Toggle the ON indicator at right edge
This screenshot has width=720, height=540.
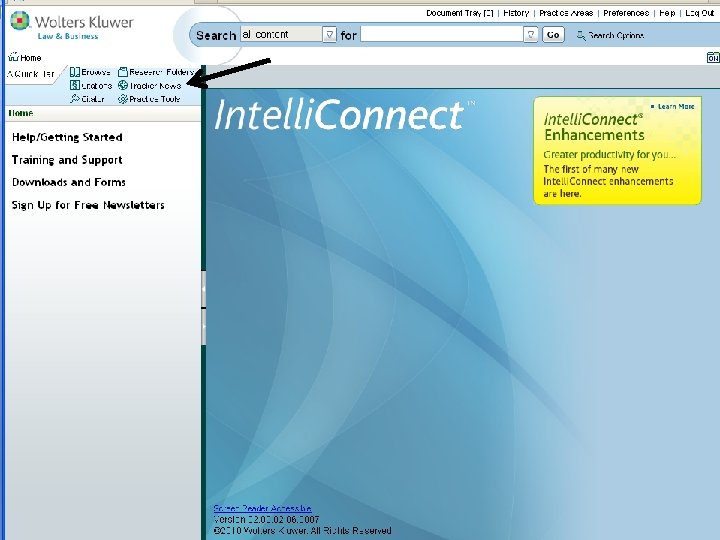pos(713,58)
